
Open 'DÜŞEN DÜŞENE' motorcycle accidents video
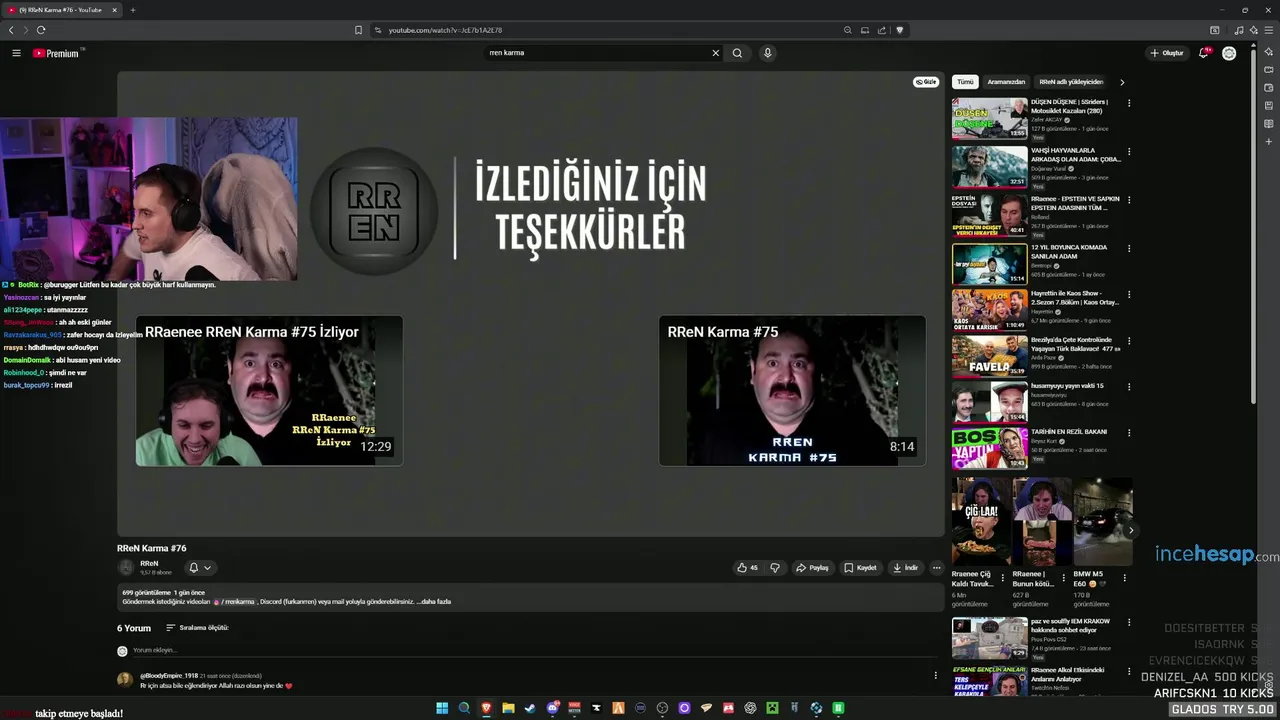[989, 118]
